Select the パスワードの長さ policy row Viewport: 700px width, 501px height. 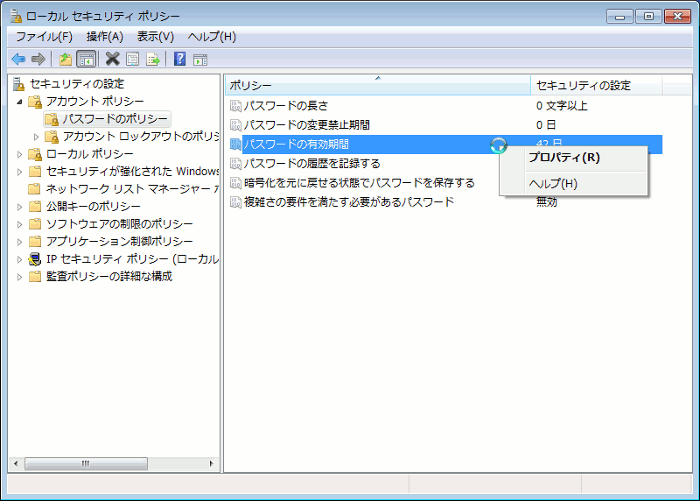[x=286, y=106]
